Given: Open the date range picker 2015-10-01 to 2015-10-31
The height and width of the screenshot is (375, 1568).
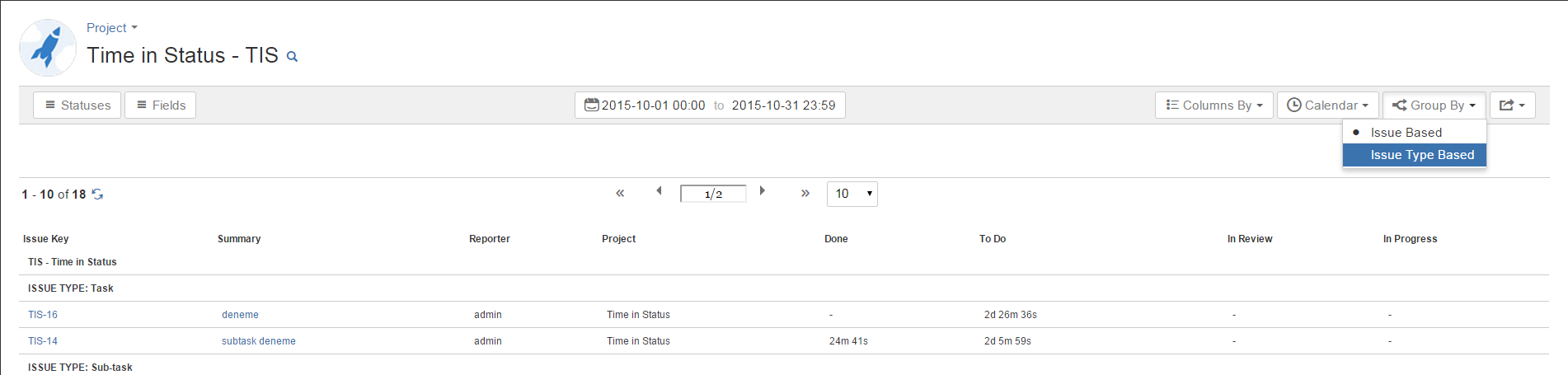Looking at the screenshot, I should (710, 105).
